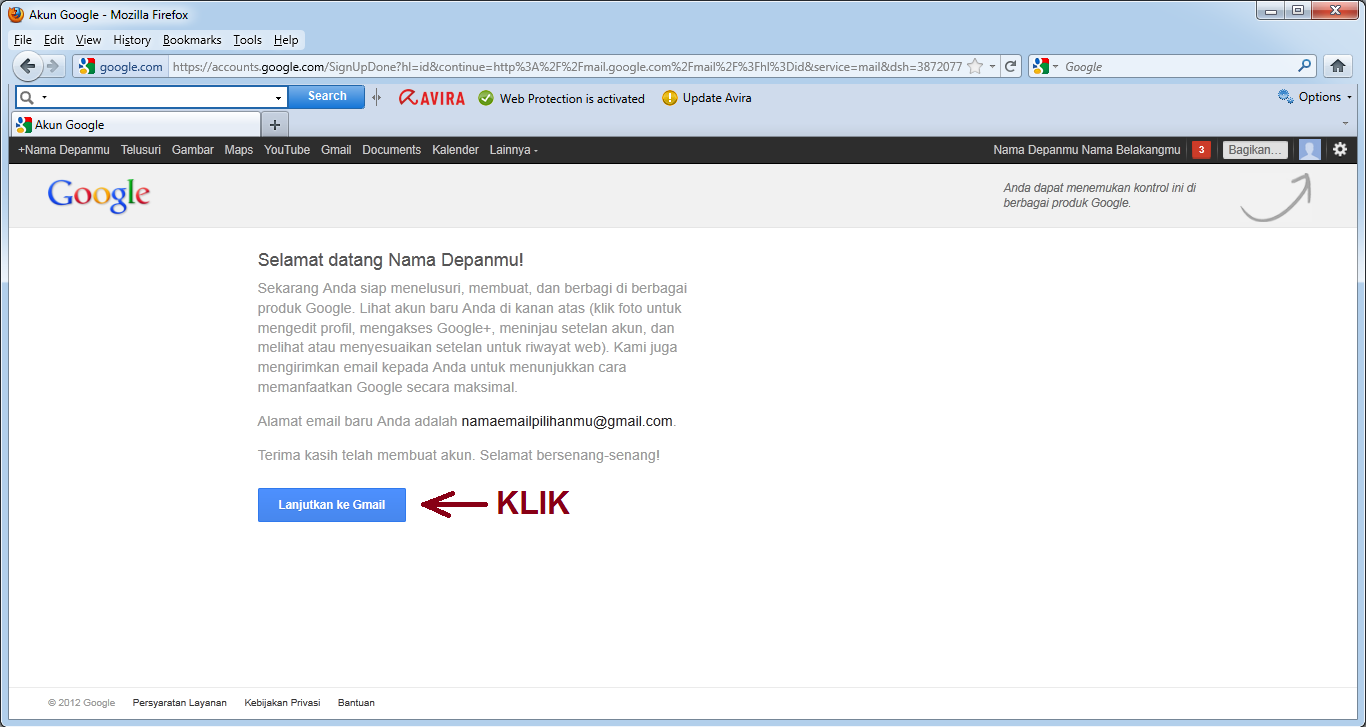The width and height of the screenshot is (1366, 727).
Task: Click the Web Protection activated status icon
Action: click(486, 97)
